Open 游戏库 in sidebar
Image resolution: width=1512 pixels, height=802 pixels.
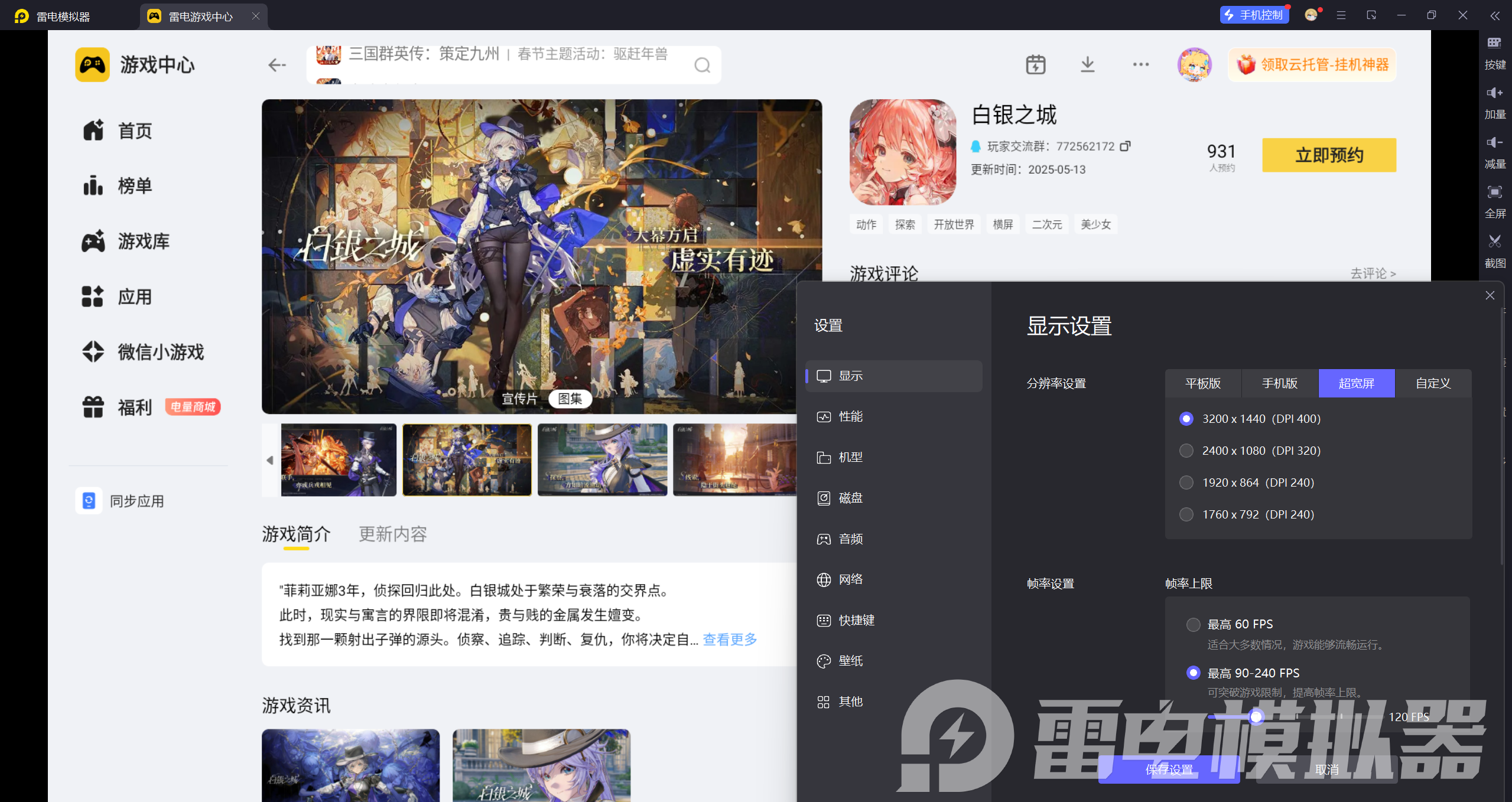[126, 241]
